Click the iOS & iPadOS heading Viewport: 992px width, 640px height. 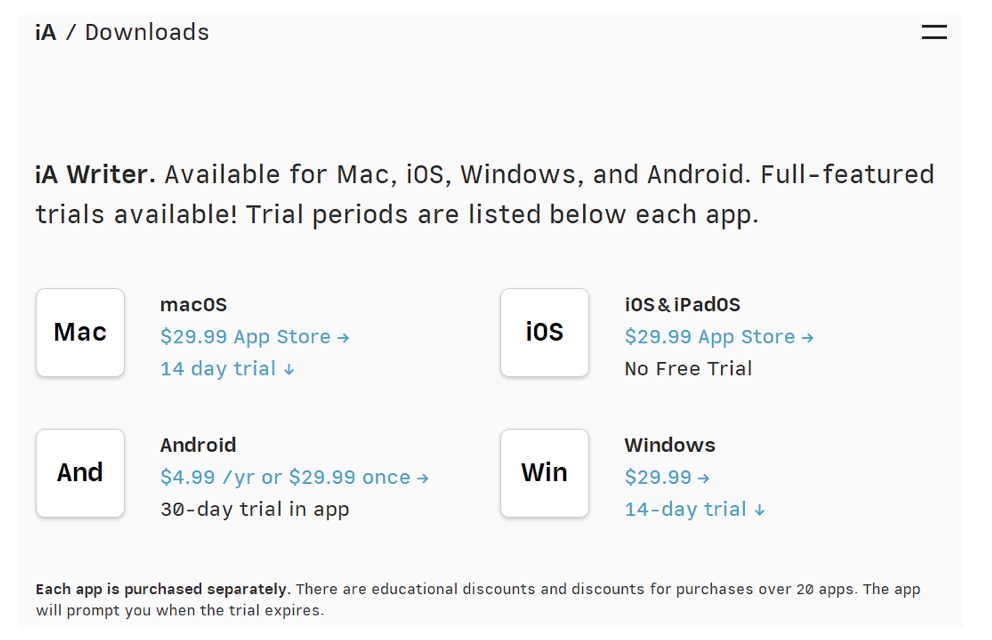tap(682, 305)
